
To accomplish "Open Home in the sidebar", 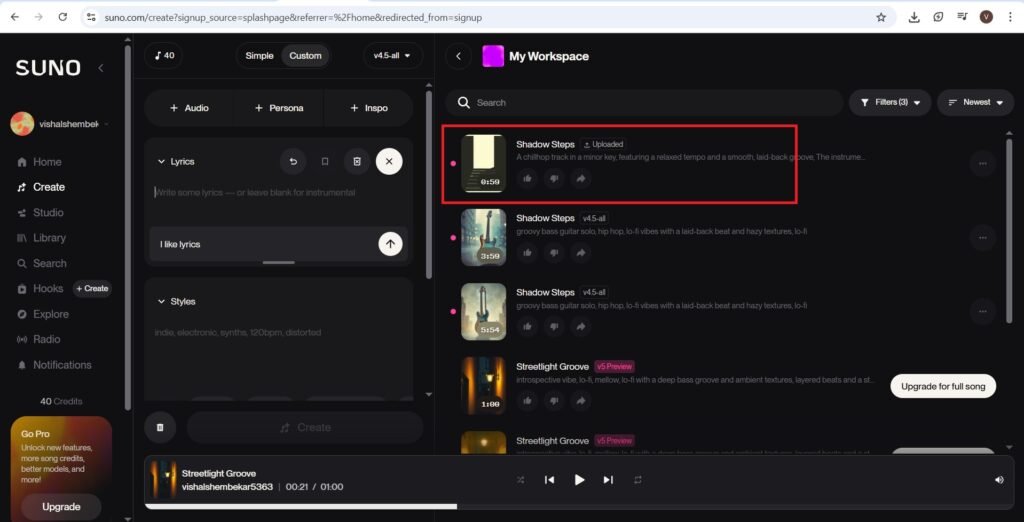I will click(x=39, y=162).
